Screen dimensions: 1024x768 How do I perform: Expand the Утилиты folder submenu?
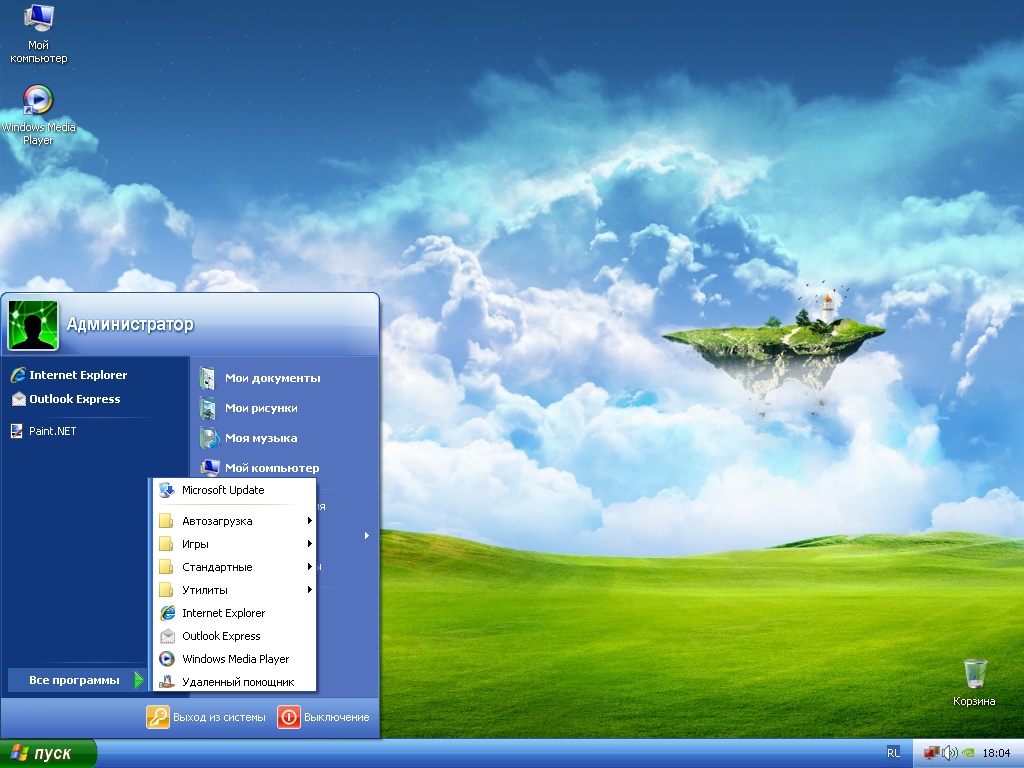coord(234,590)
